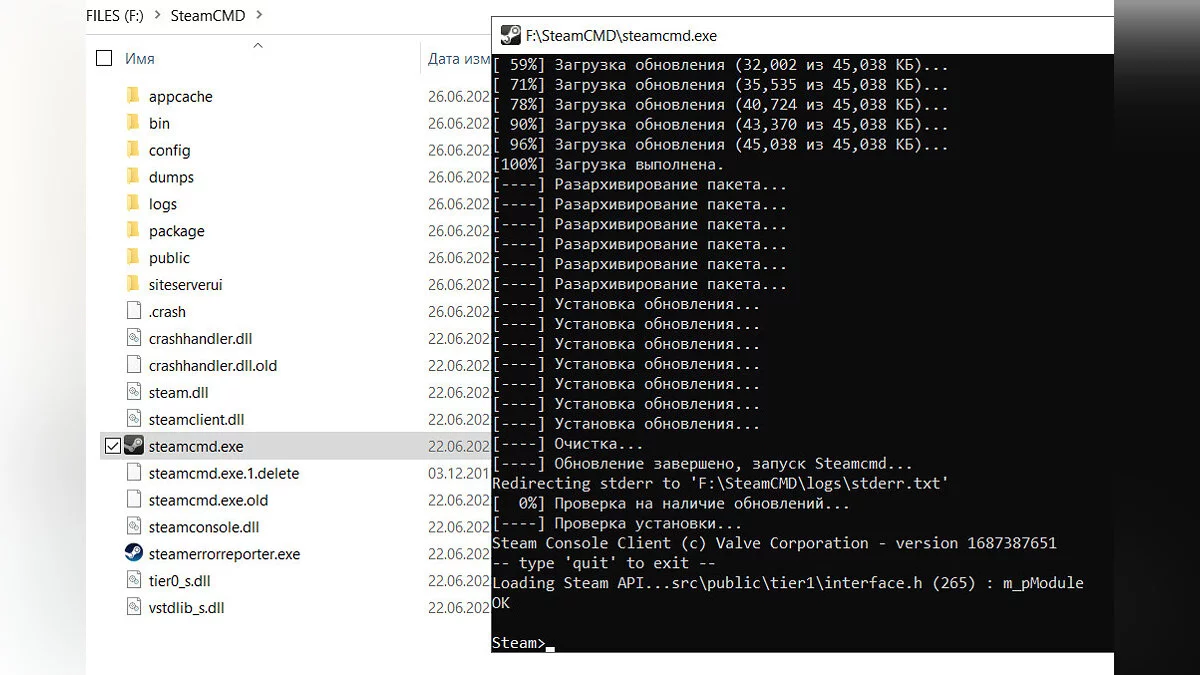Select the steamcmd.exe.1.delete file name
This screenshot has height=675, width=1200.
pos(224,474)
